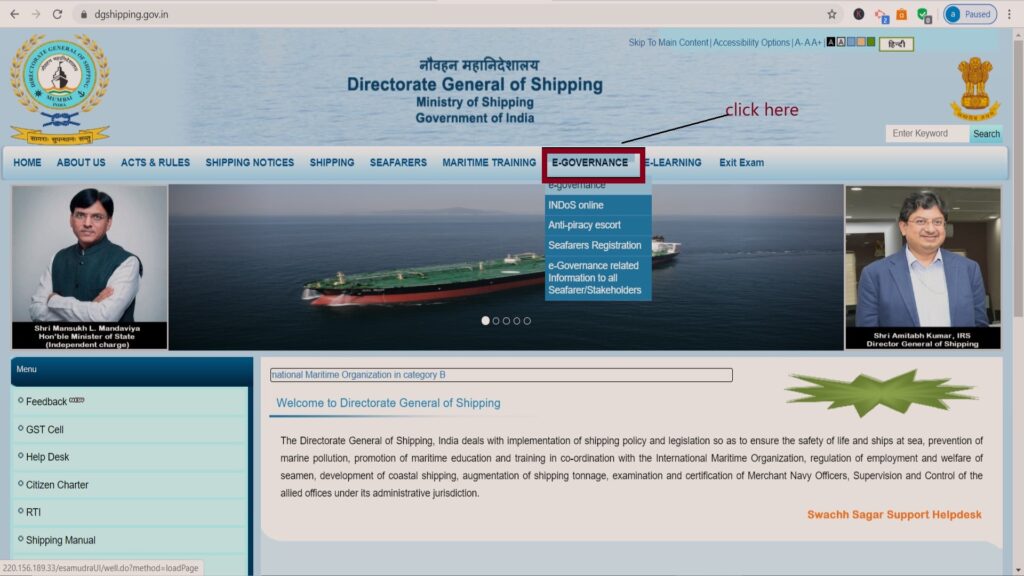This screenshot has height=576, width=1024.
Task: Go back using the browser back arrow
Action: point(14,14)
